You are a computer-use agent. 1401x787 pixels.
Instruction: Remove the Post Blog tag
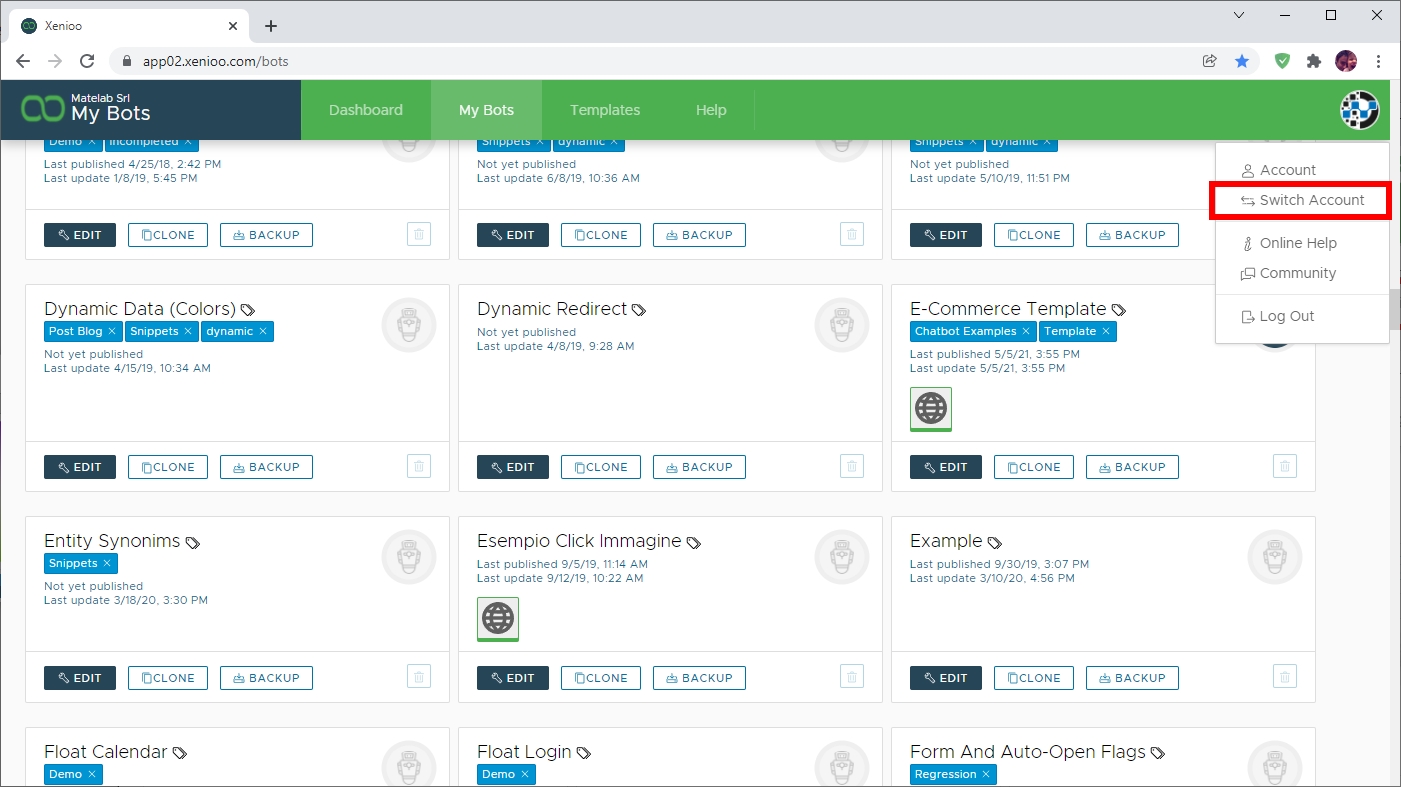coord(112,331)
